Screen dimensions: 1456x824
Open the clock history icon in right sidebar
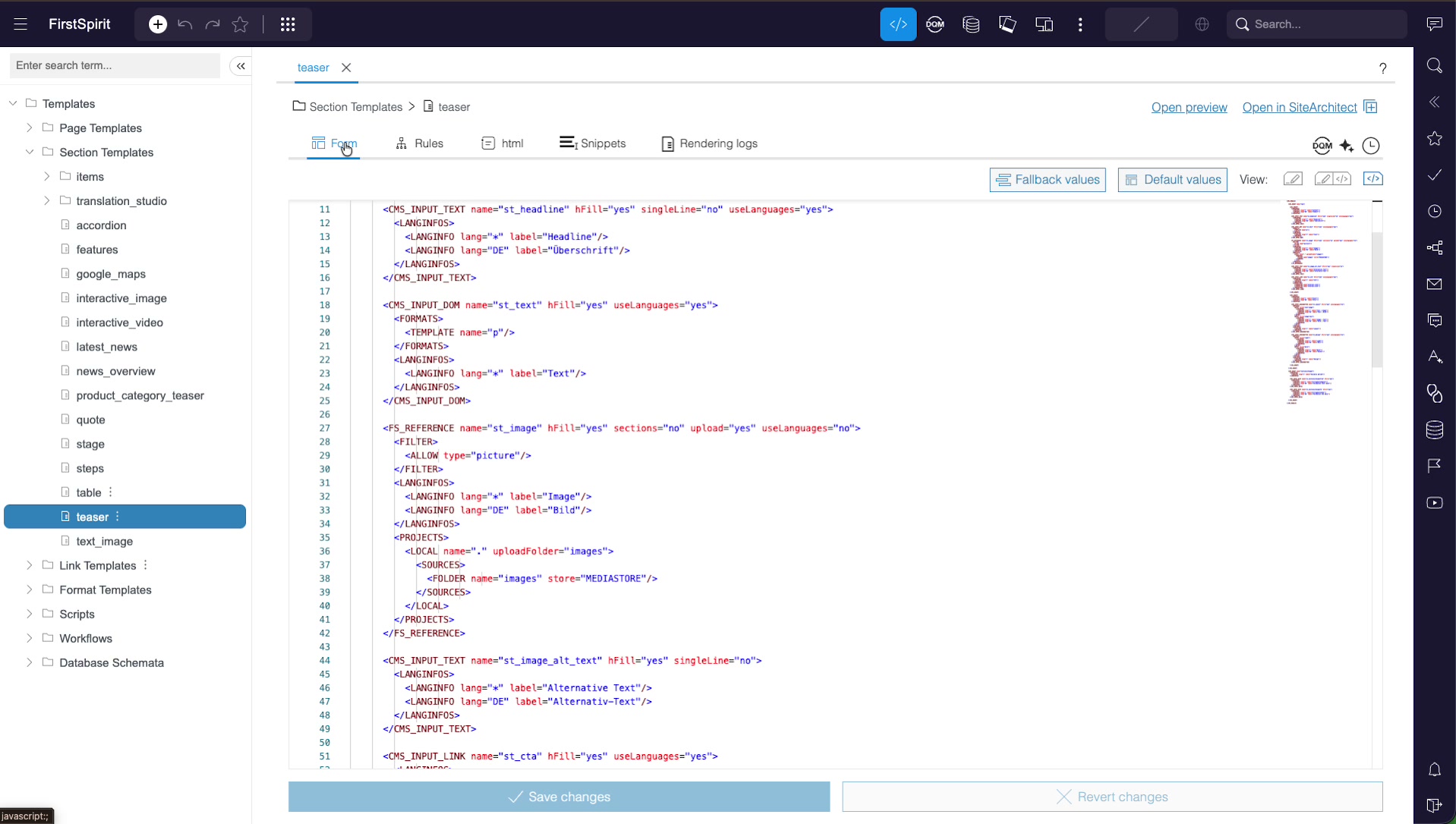click(1434, 211)
